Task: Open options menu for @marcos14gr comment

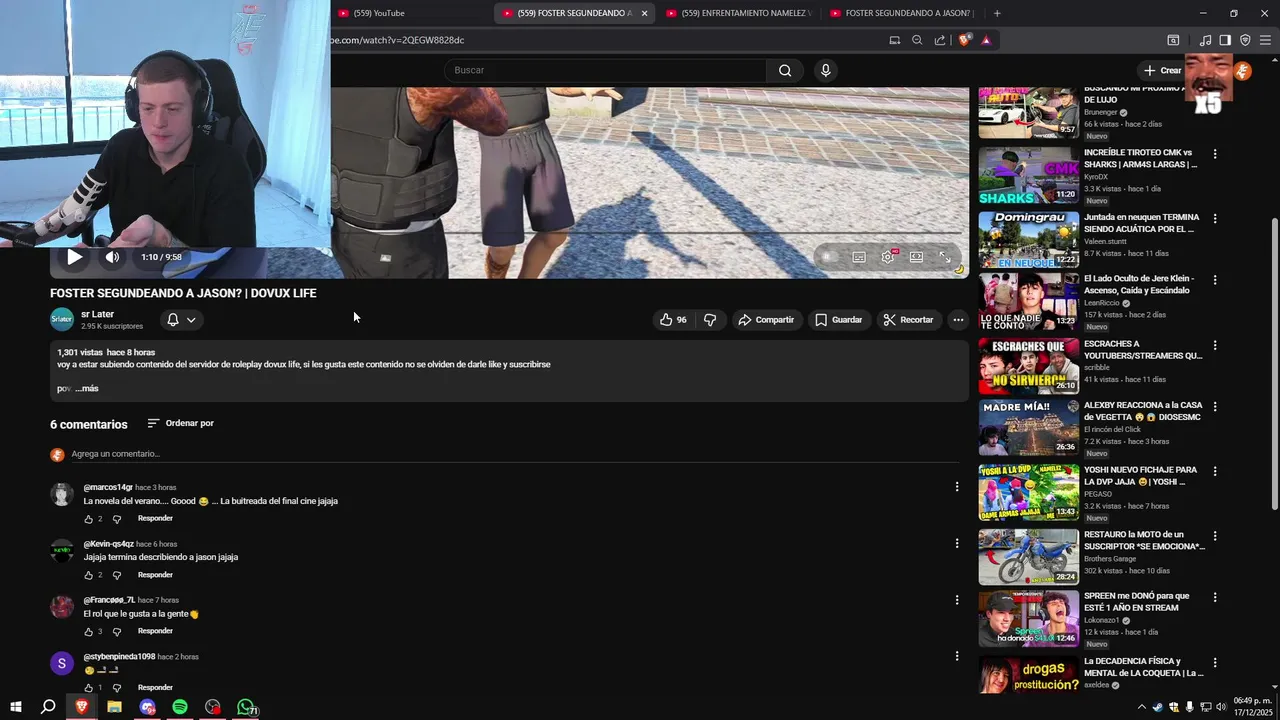Action: [956, 487]
